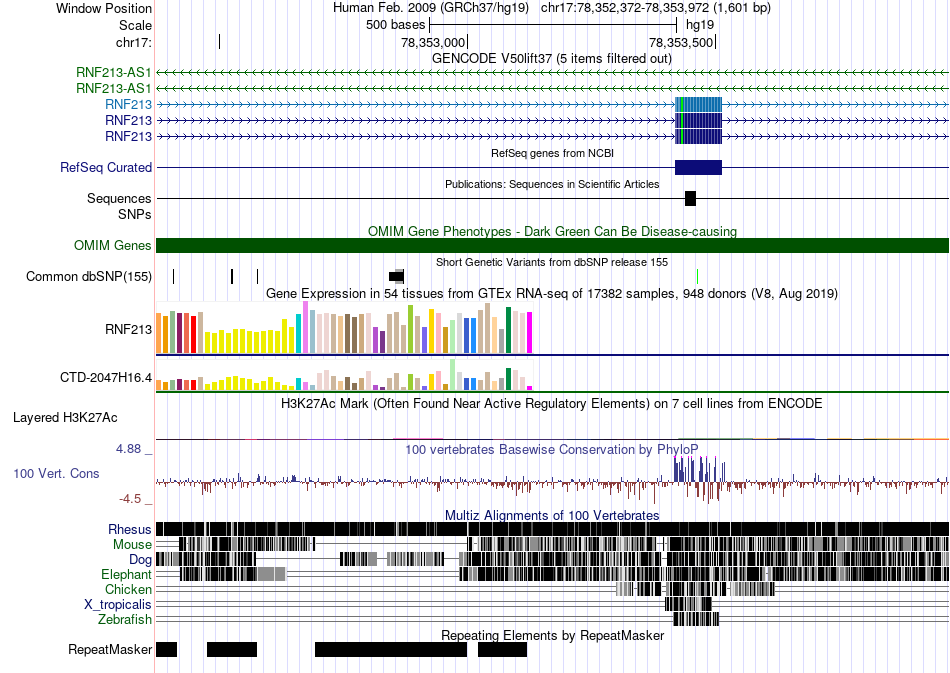This screenshot has height=673, width=950.
Task: Open the Short Genetic Variants dbSNP title
Action: click(552, 262)
